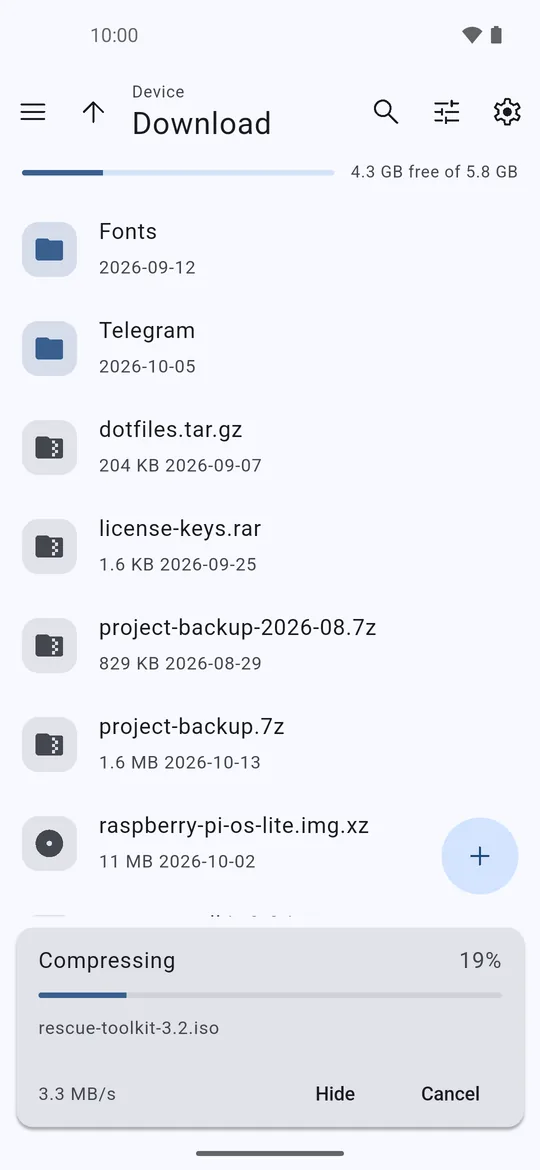
Task: Tap the Fonts folder icon
Action: point(49,249)
